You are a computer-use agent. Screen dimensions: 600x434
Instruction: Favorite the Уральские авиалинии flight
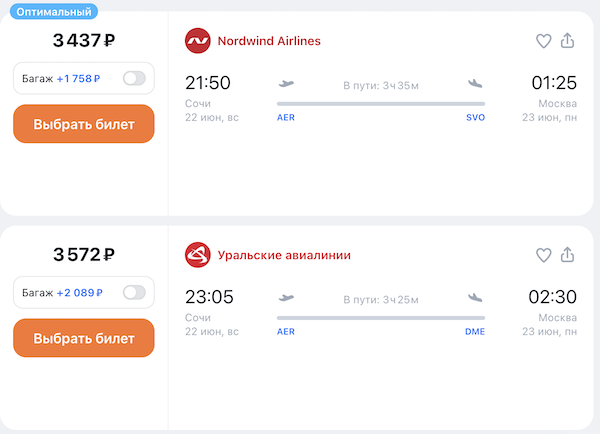click(544, 255)
